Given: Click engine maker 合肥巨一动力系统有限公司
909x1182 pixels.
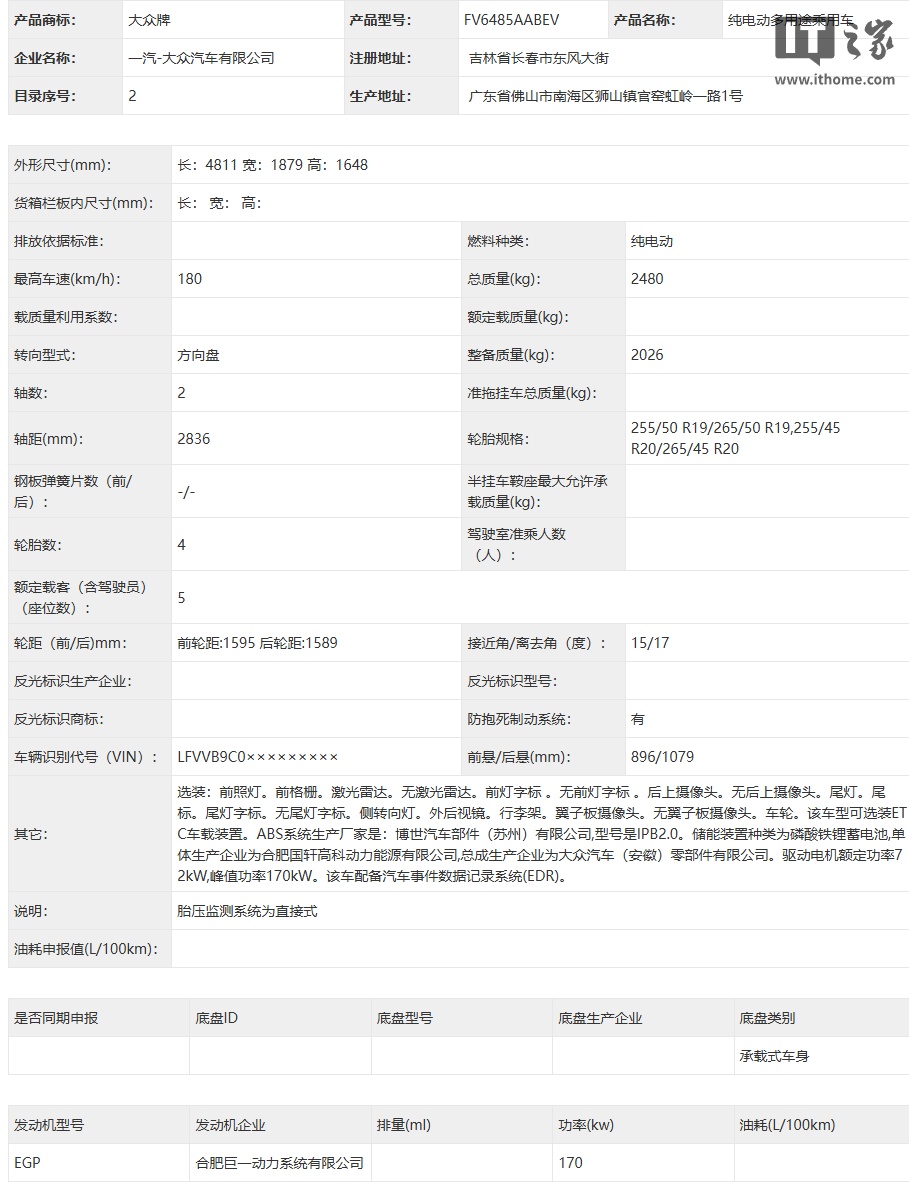Looking at the screenshot, I should point(280,1163).
